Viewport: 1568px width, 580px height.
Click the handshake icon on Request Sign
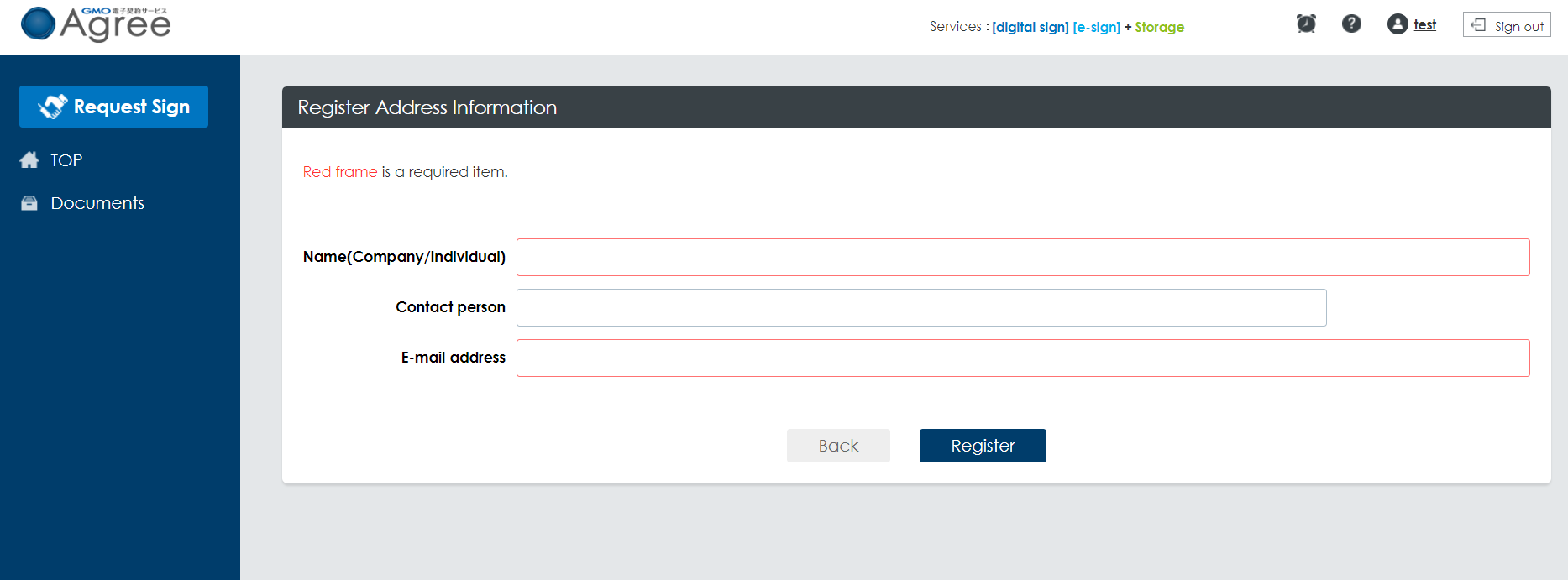coord(52,107)
